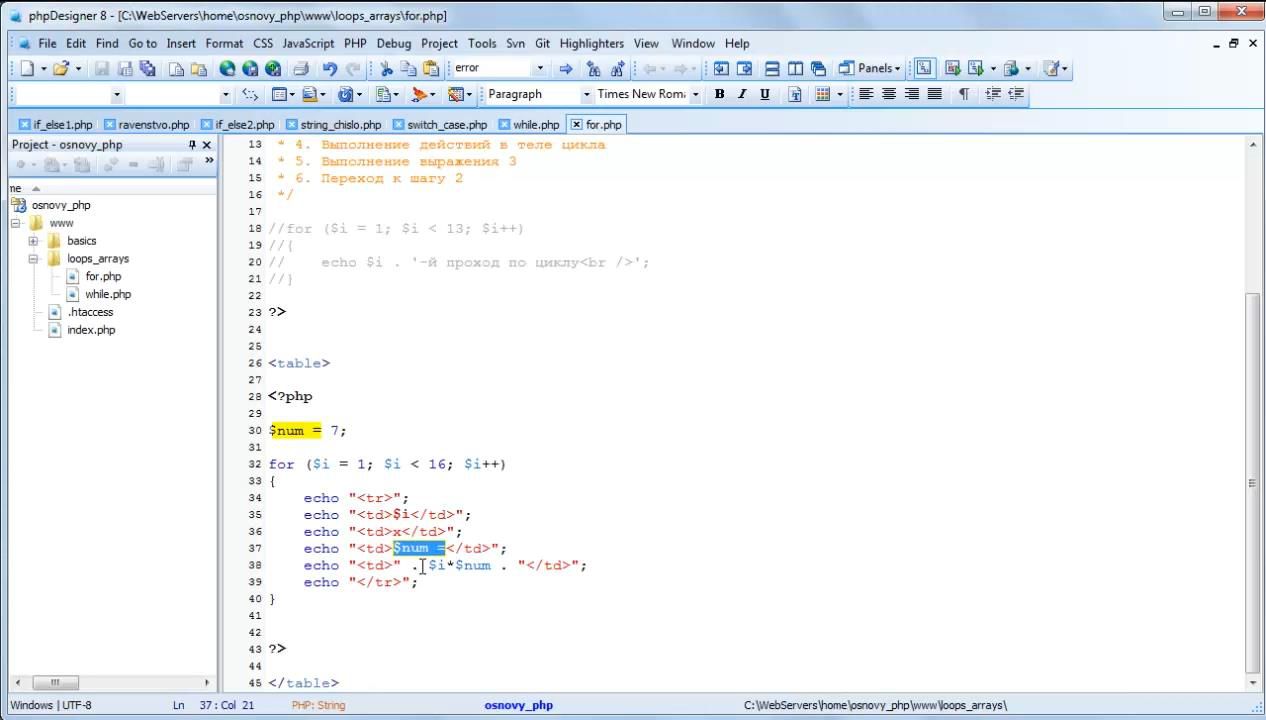Close the Project panel
This screenshot has width=1266, height=720.
208,145
